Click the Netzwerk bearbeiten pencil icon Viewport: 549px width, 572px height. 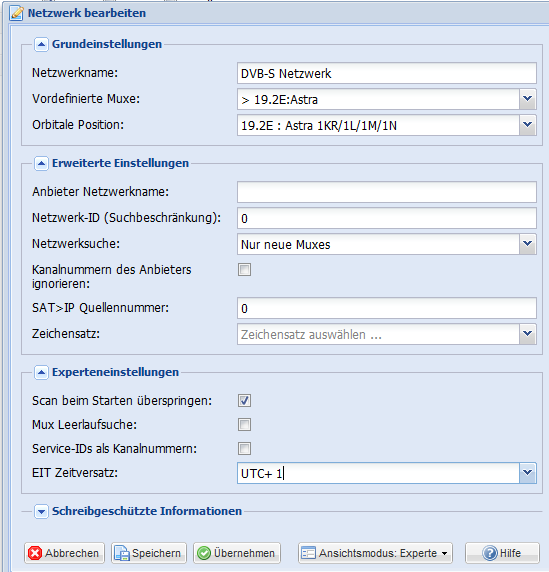pyautogui.click(x=16, y=13)
